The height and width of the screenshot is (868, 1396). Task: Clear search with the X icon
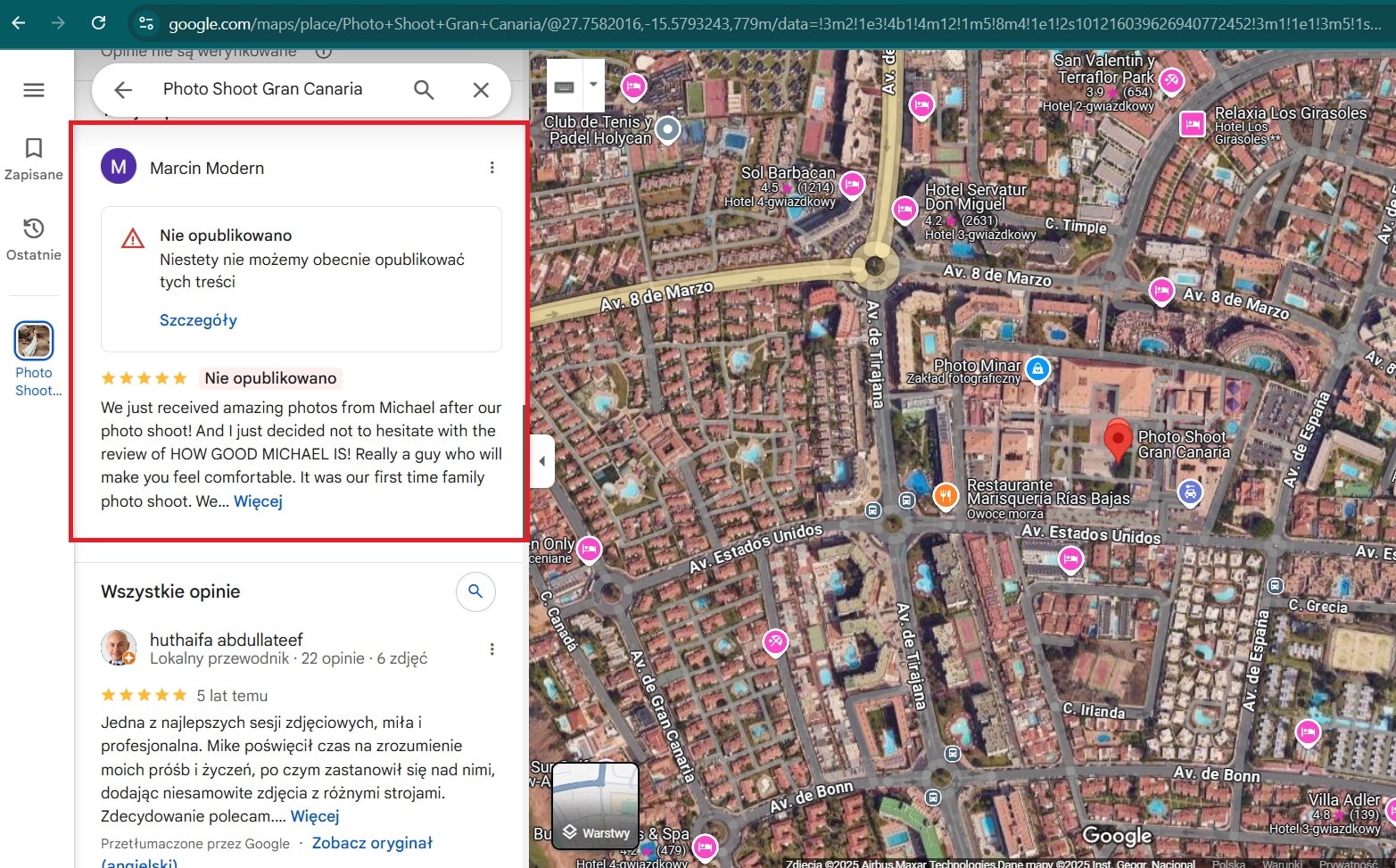tap(481, 89)
